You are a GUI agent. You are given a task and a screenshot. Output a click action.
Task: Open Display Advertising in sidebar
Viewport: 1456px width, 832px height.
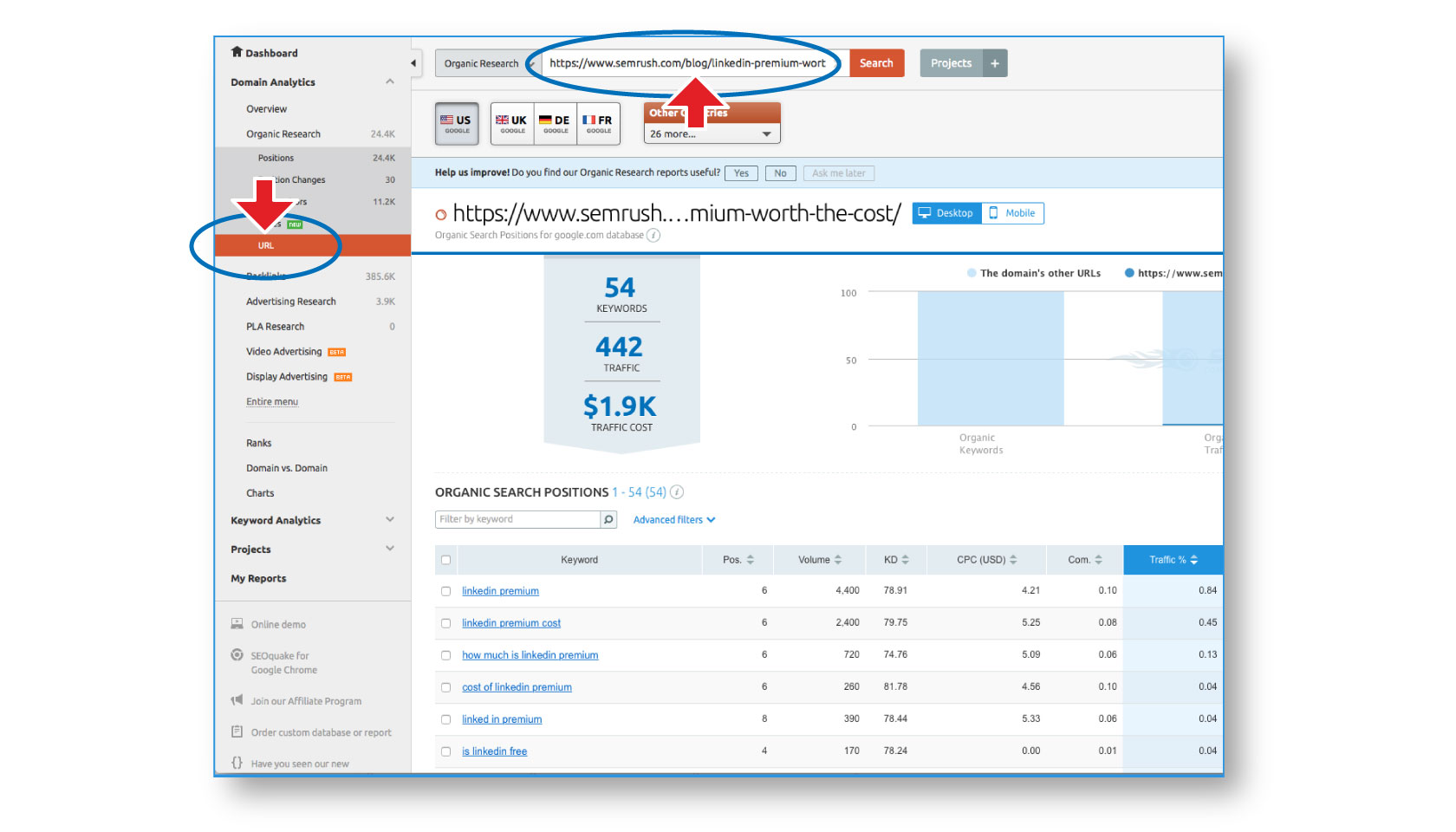[x=287, y=377]
